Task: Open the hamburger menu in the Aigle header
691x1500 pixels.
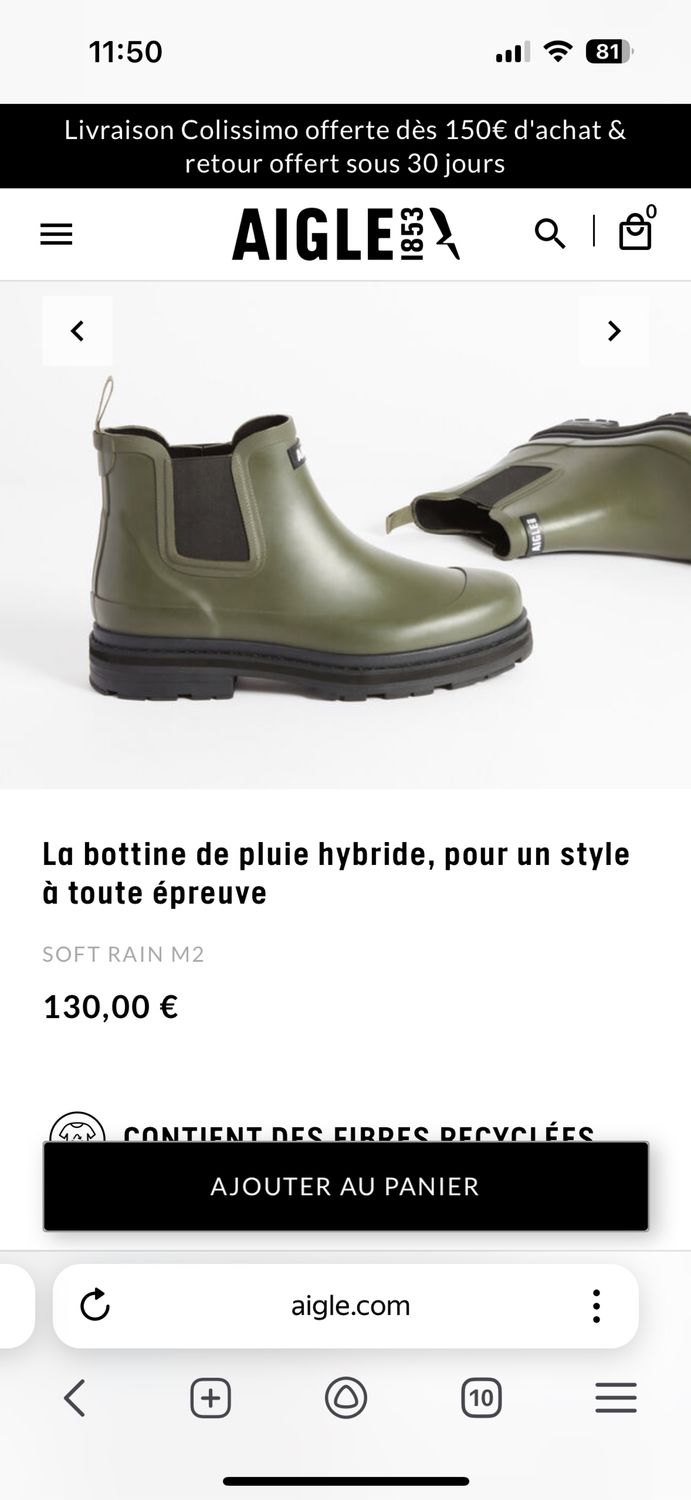Action: 56,234
